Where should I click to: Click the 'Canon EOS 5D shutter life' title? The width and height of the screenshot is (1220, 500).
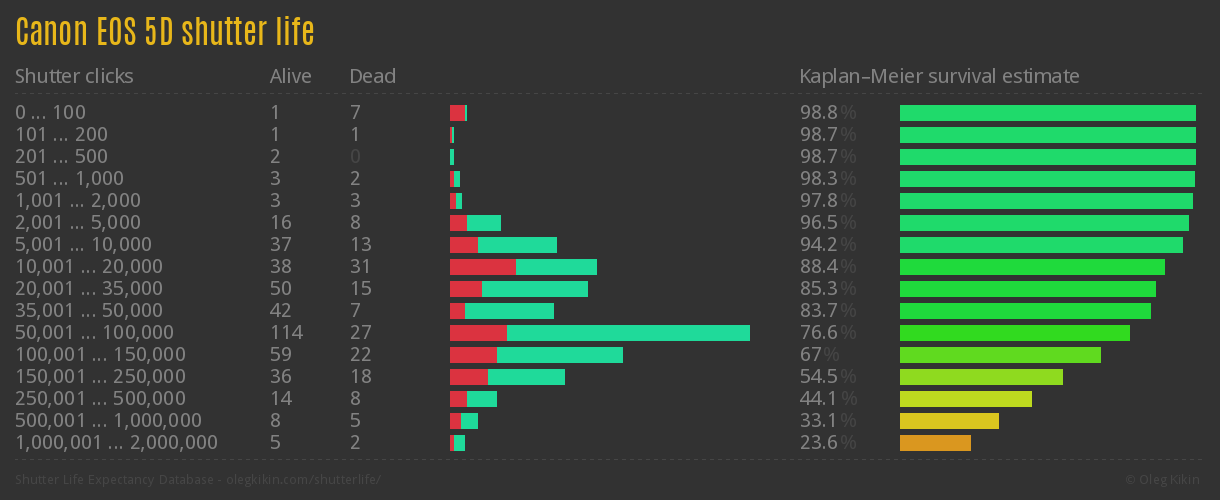[x=165, y=33]
